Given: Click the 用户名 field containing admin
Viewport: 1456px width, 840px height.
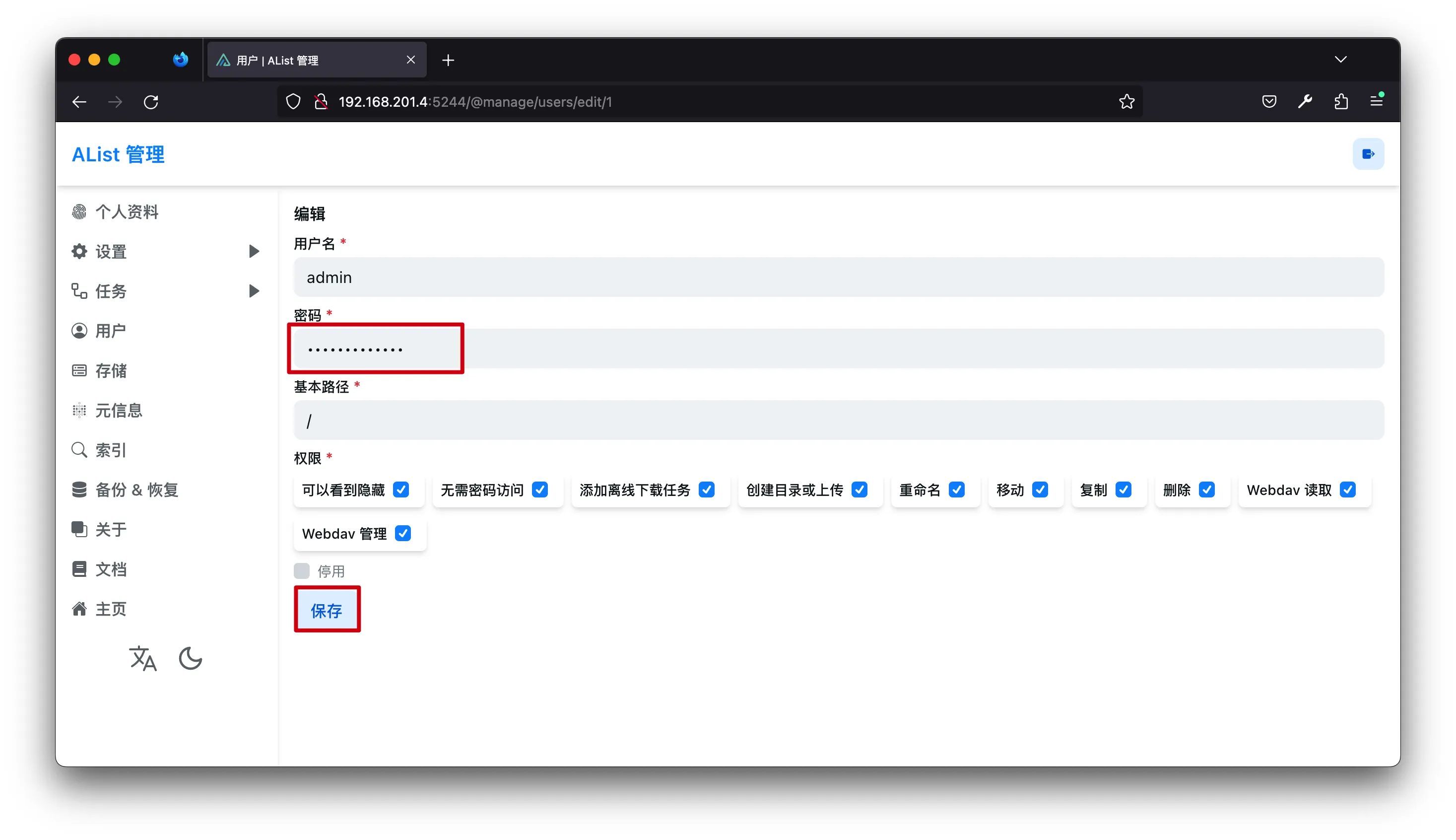Looking at the screenshot, I should [839, 278].
